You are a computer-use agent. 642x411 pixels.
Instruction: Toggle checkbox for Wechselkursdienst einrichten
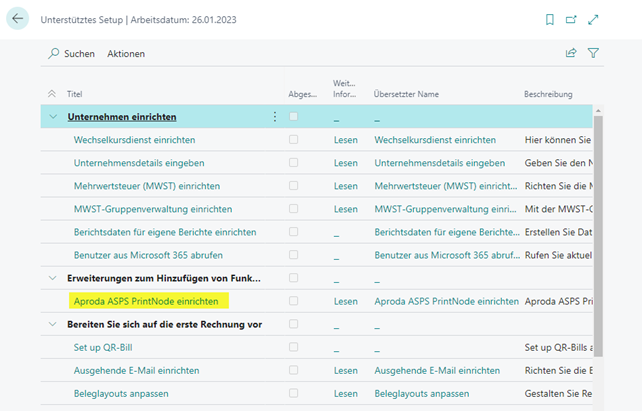[x=293, y=140]
